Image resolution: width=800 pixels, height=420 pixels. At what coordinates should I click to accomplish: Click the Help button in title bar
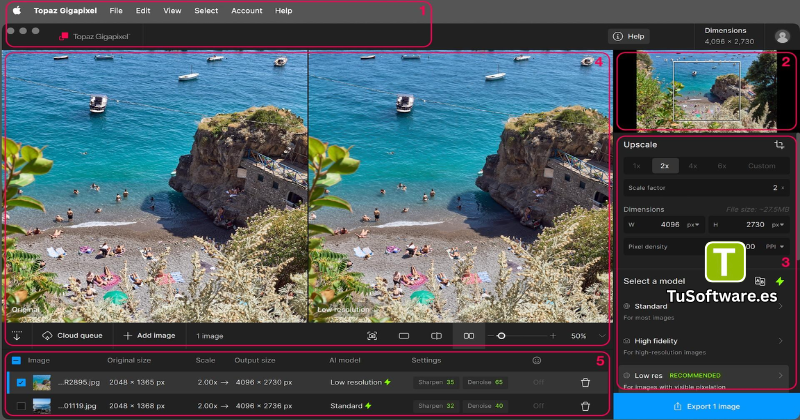[x=629, y=36]
